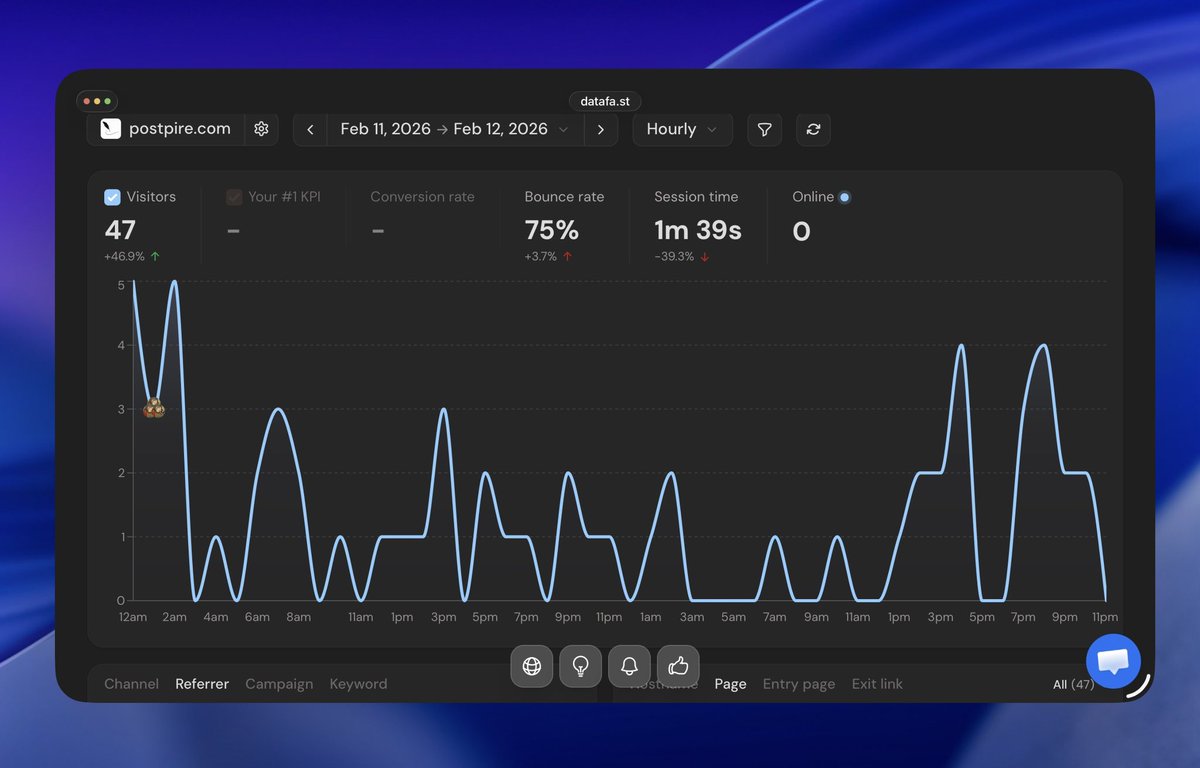The height and width of the screenshot is (768, 1200).
Task: Switch to the Entry page tab
Action: (799, 684)
